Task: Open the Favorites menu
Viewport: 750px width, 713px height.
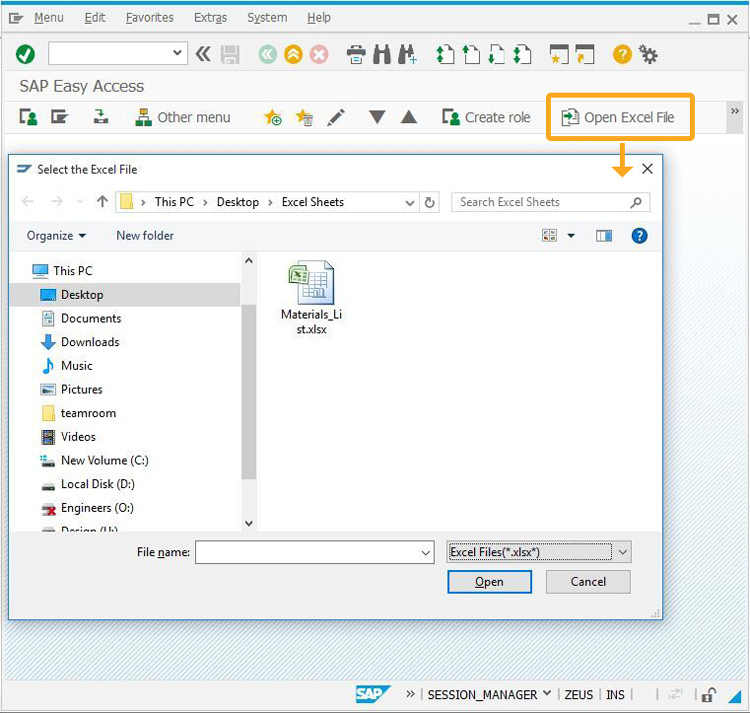Action: coord(150,18)
